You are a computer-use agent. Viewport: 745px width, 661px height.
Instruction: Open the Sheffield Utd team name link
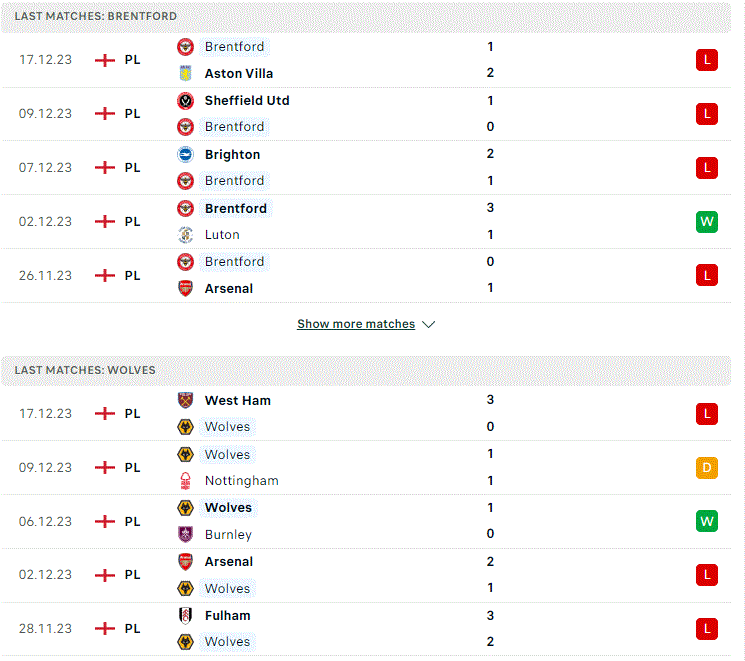point(247,101)
